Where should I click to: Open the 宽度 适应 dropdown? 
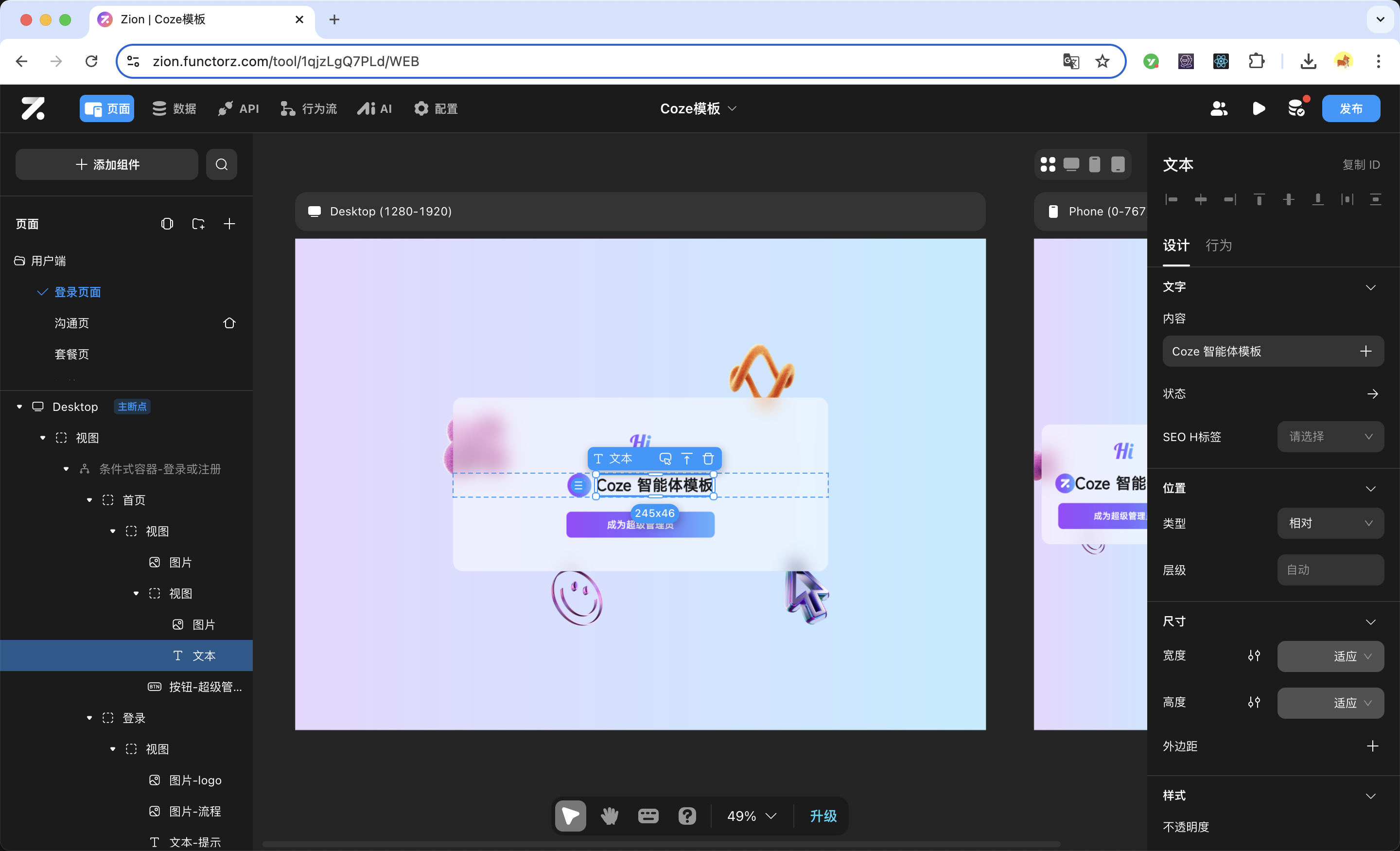coord(1330,656)
